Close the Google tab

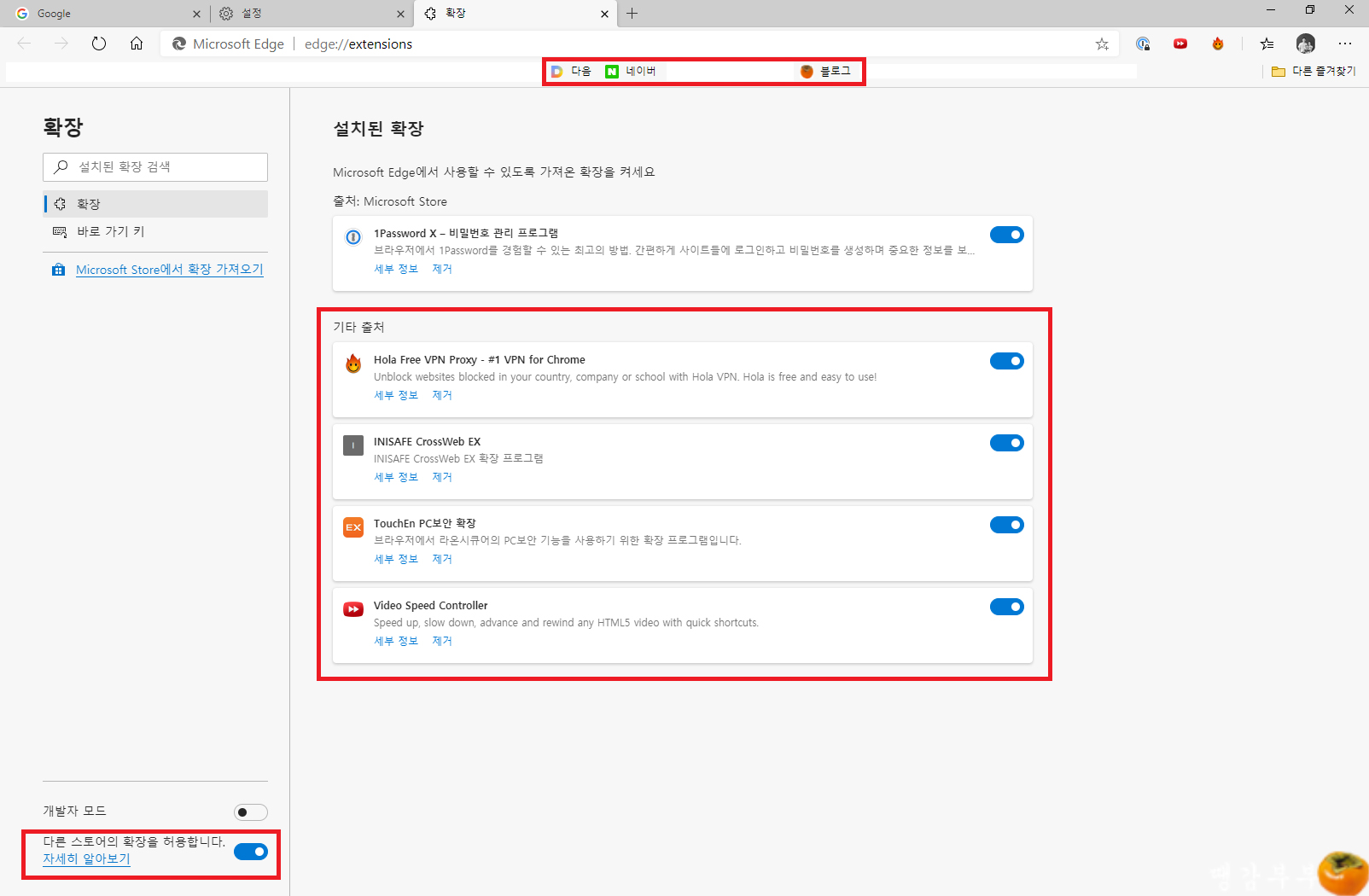point(196,14)
